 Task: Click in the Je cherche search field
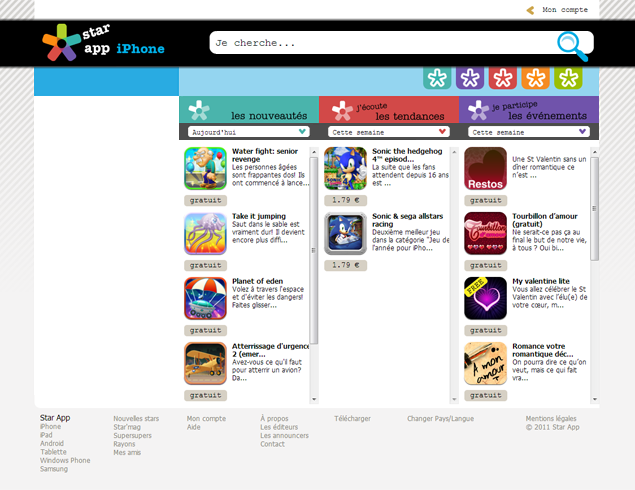coord(383,43)
